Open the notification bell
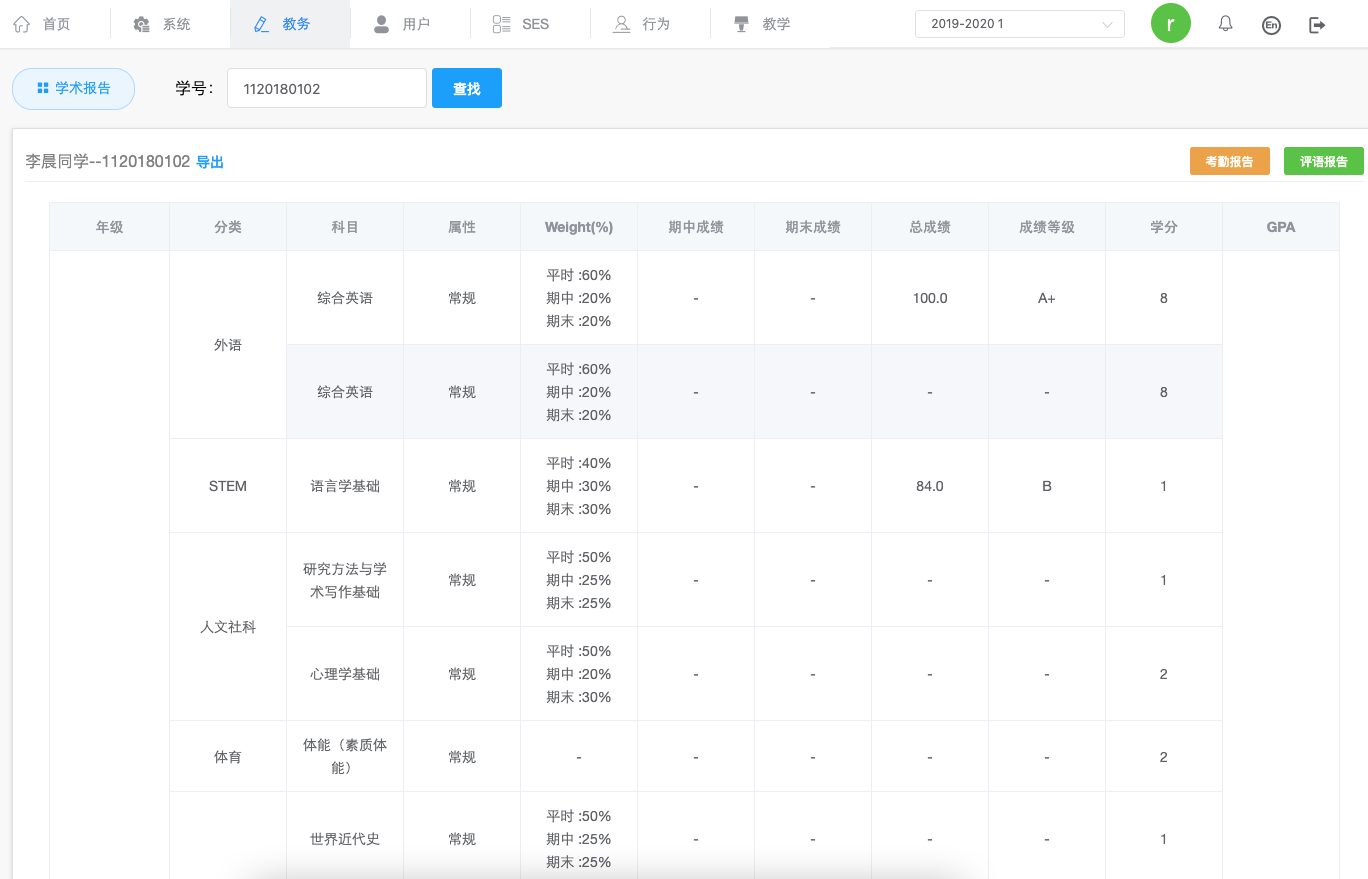 (1225, 24)
